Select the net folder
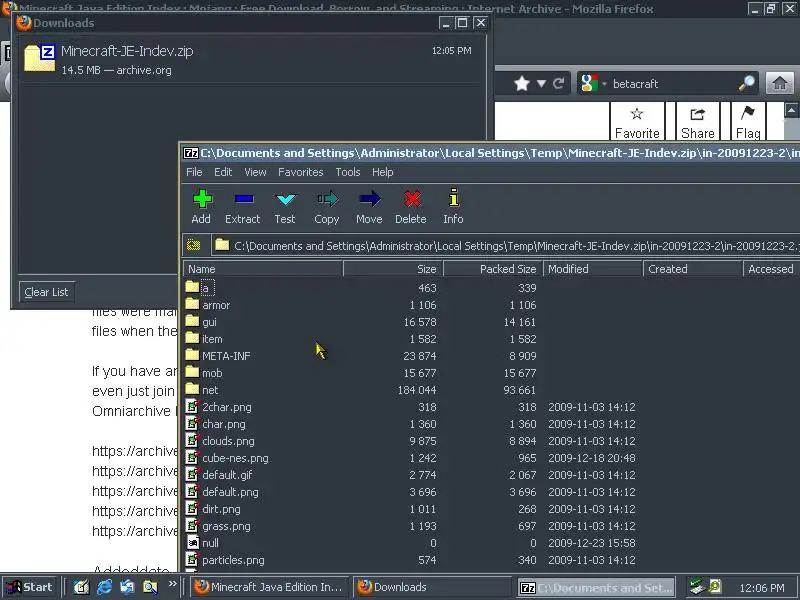Image resolution: width=800 pixels, height=600 pixels. click(x=210, y=390)
